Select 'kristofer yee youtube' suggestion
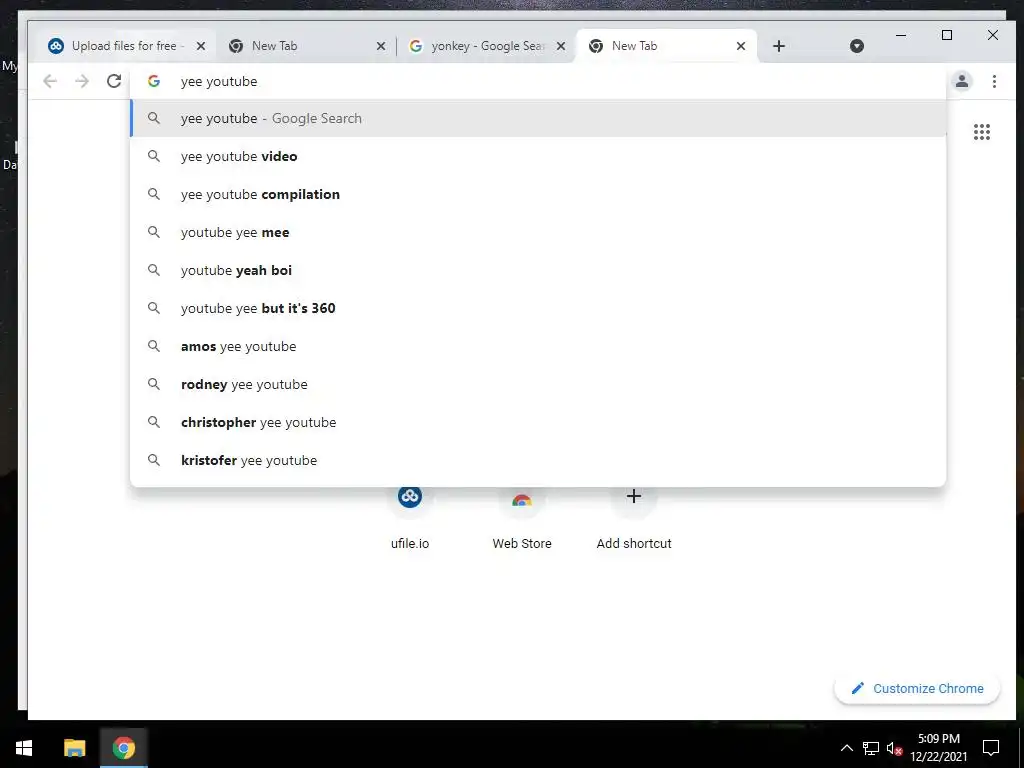1024x768 pixels. click(x=538, y=460)
